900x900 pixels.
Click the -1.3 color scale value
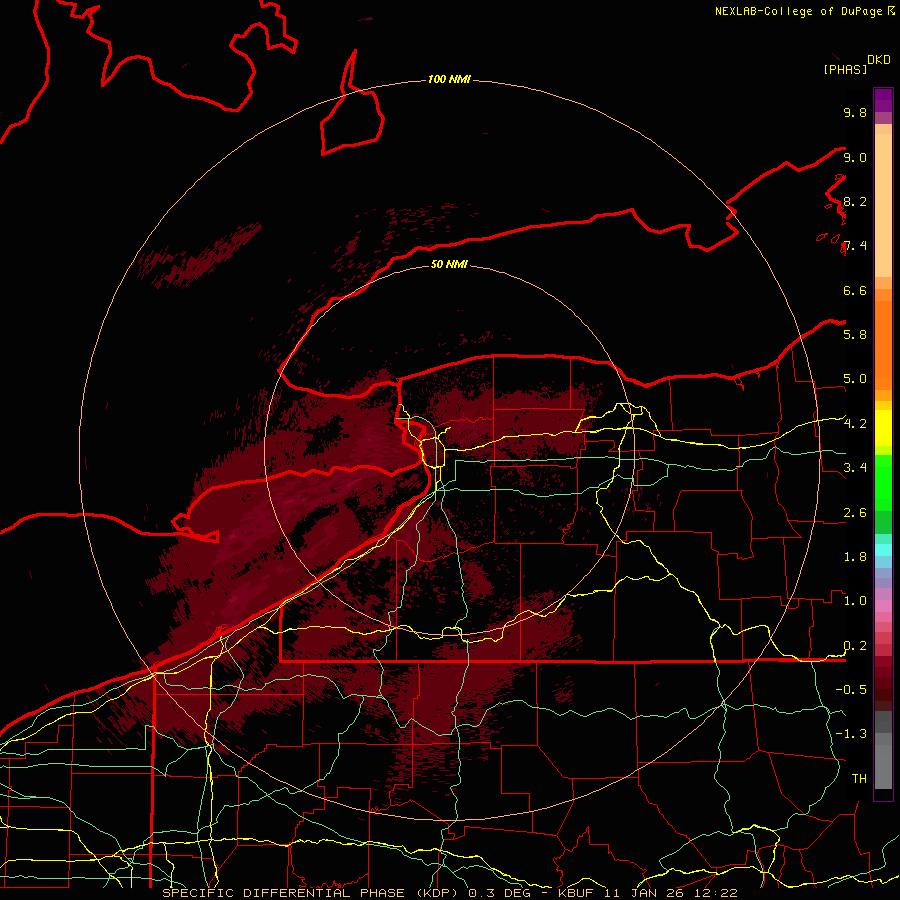click(x=851, y=734)
